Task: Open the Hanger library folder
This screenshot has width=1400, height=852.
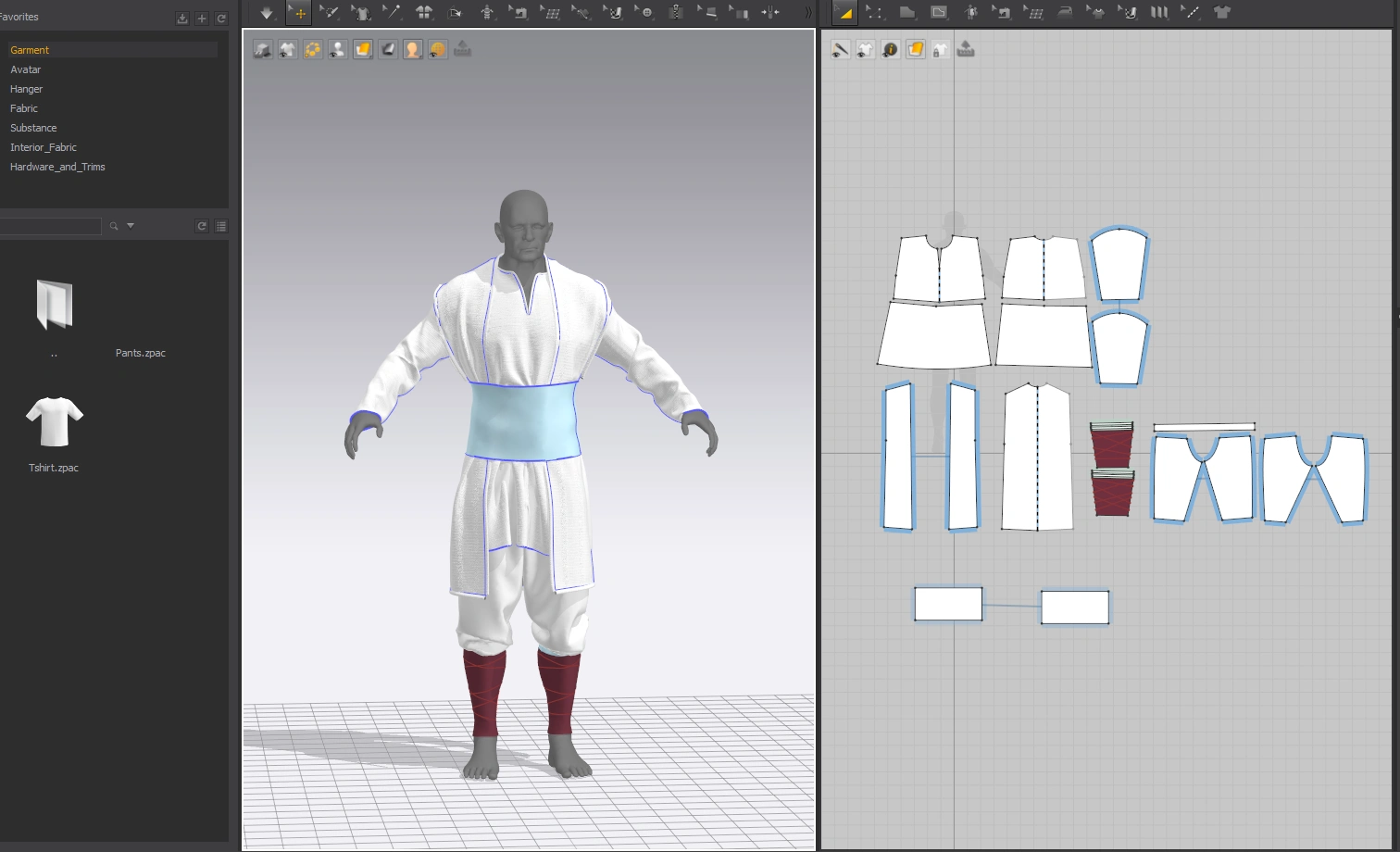Action: point(27,89)
